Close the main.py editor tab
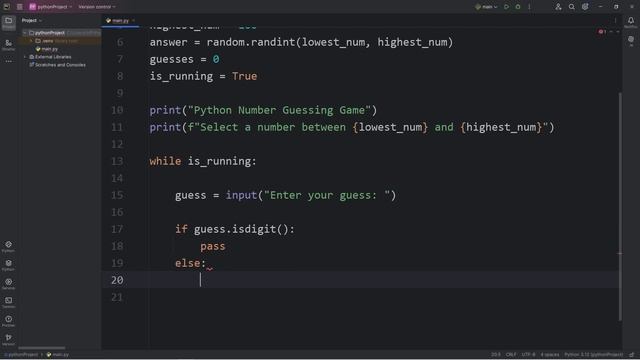Image resolution: width=640 pixels, height=360 pixels. pos(133,20)
